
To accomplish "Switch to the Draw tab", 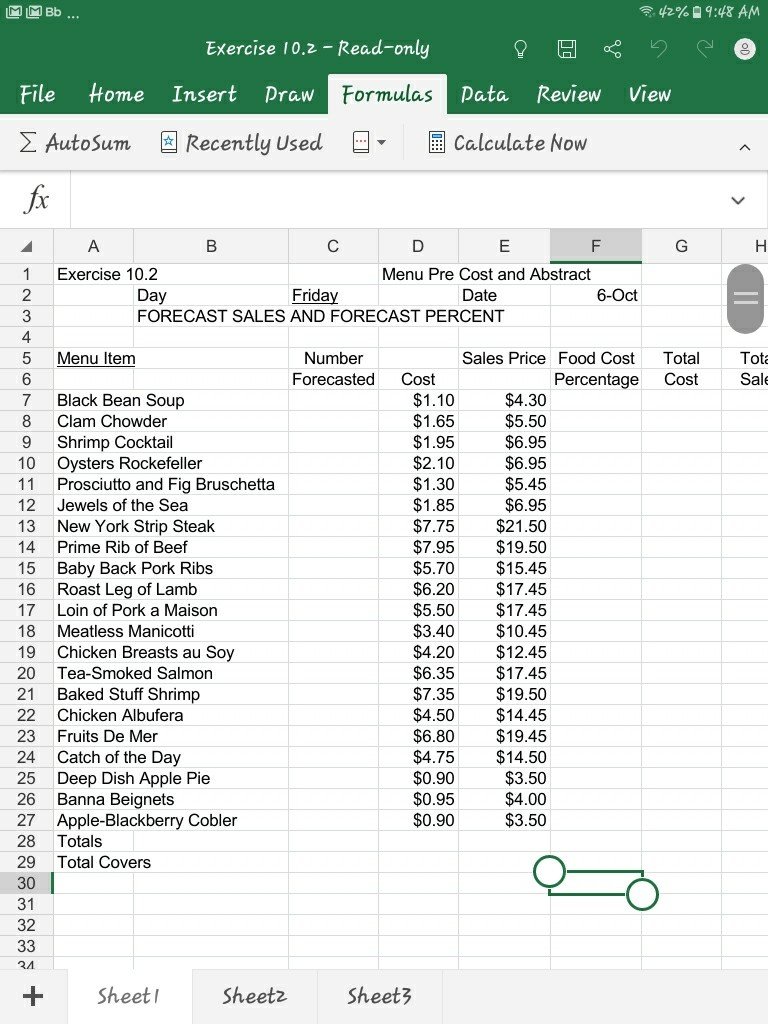I will [289, 94].
